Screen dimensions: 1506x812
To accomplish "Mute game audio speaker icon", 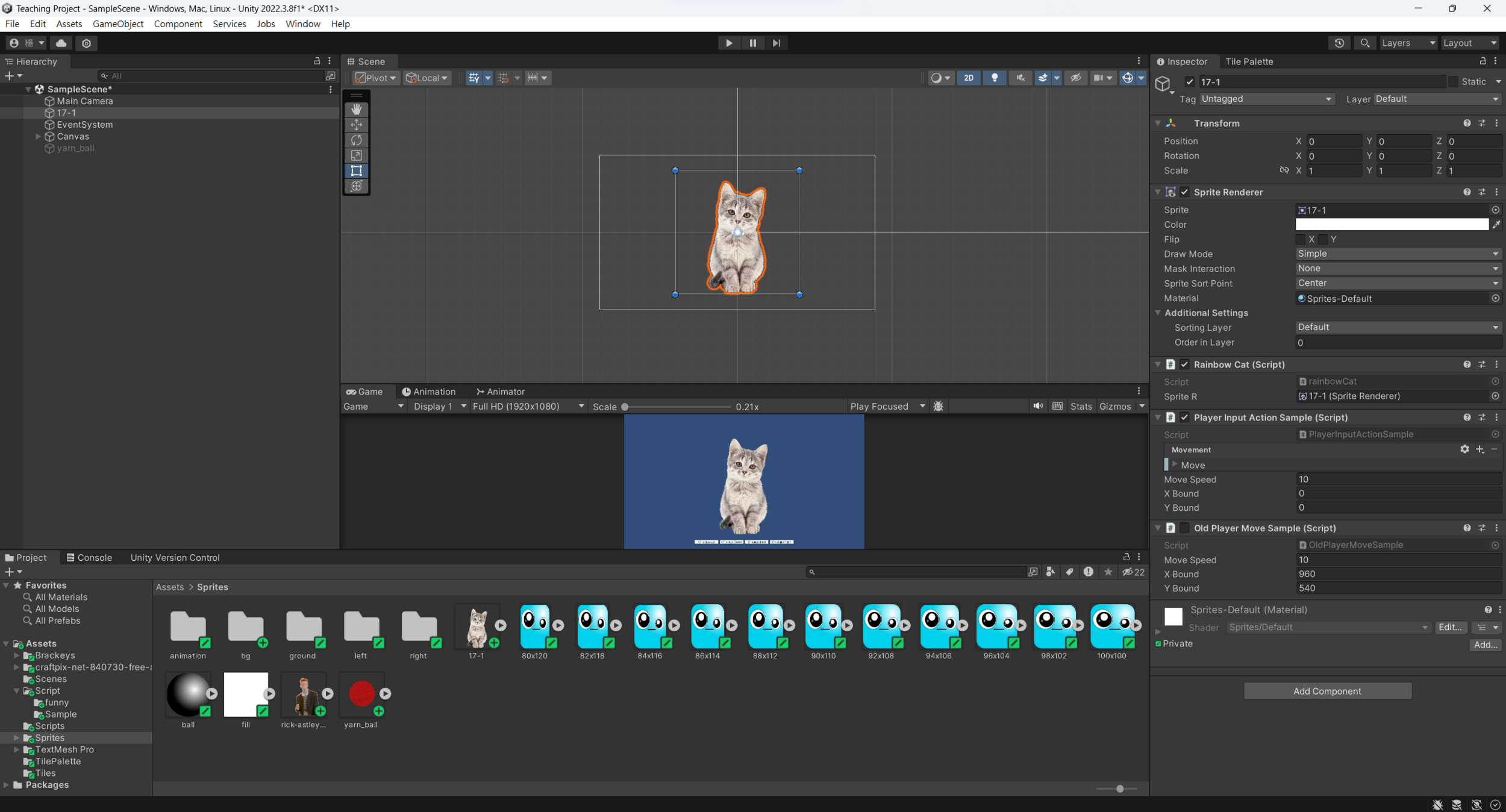I will [x=1038, y=406].
